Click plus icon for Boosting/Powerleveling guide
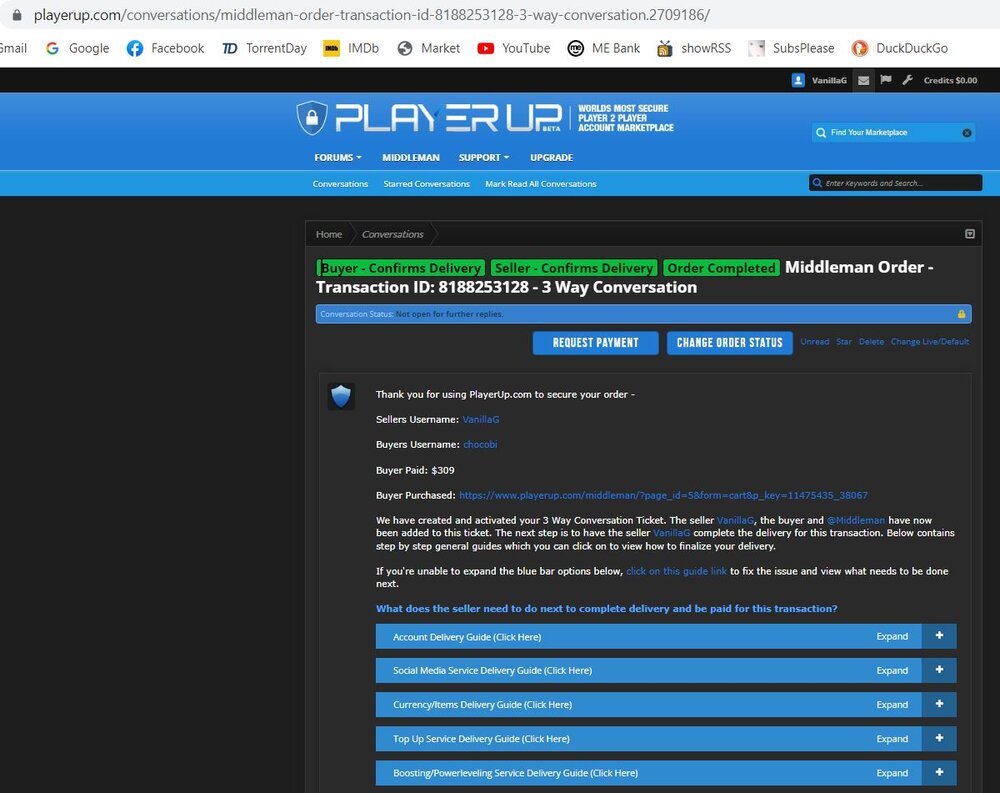Image resolution: width=1000 pixels, height=793 pixels. 939,773
